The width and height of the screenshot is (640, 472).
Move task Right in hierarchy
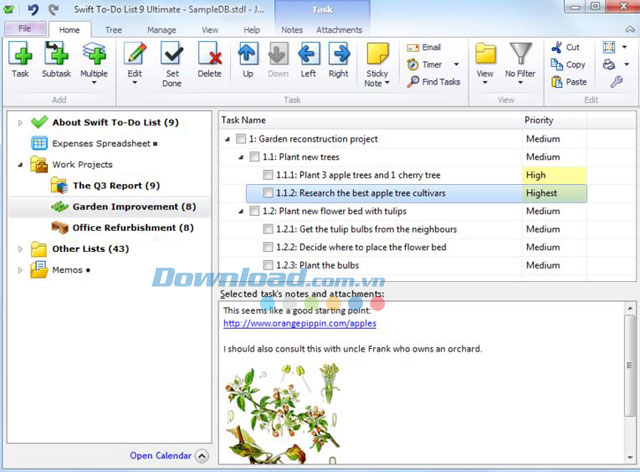click(338, 60)
